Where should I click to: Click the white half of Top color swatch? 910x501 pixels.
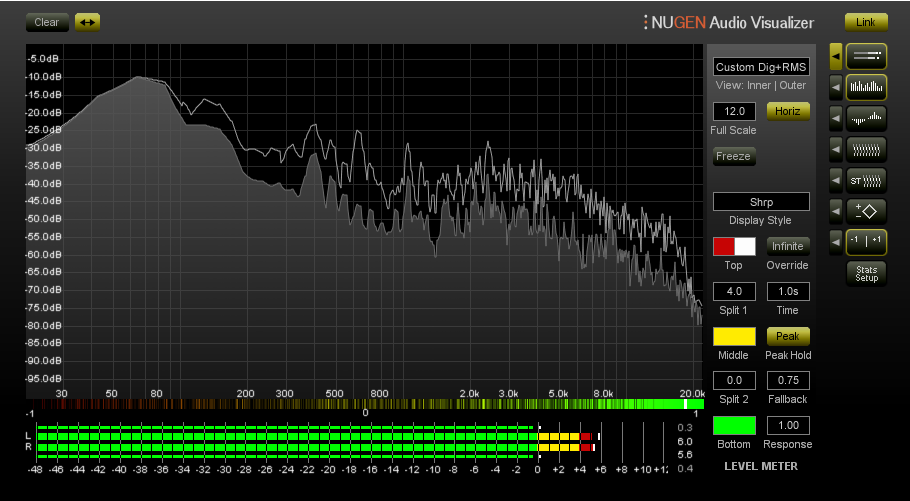tap(745, 246)
